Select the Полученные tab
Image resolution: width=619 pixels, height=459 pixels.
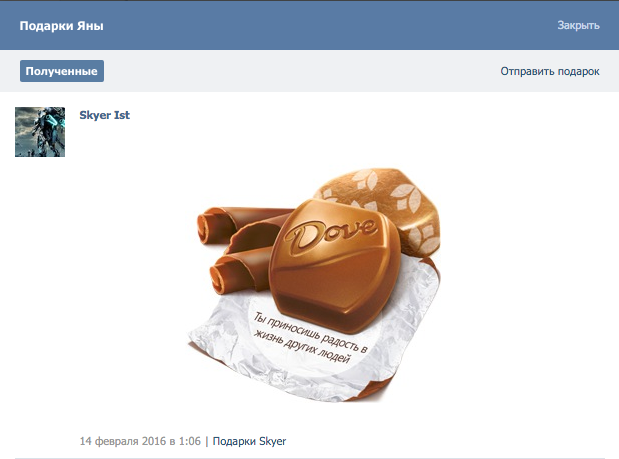pos(62,71)
